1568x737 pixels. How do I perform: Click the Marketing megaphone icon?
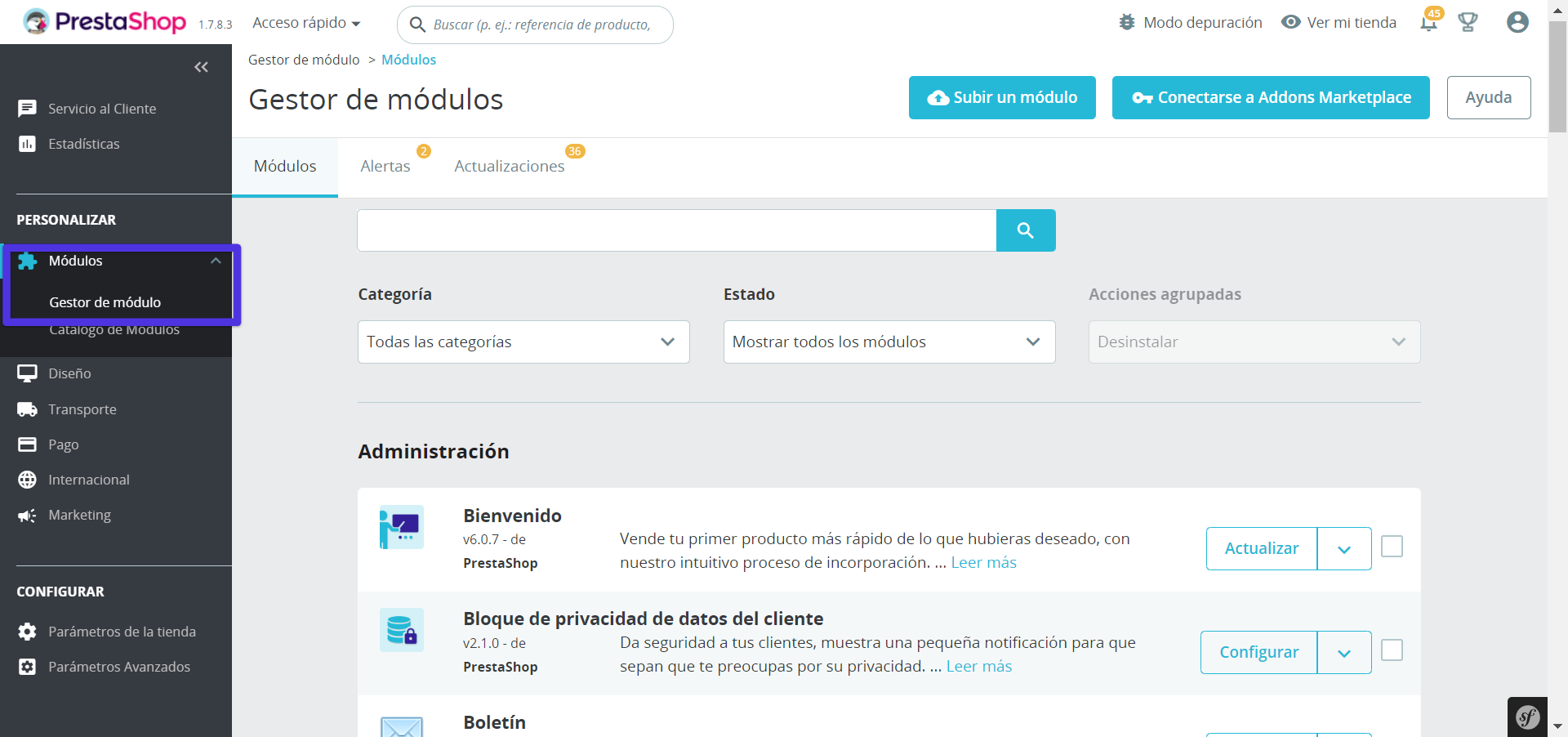point(27,516)
